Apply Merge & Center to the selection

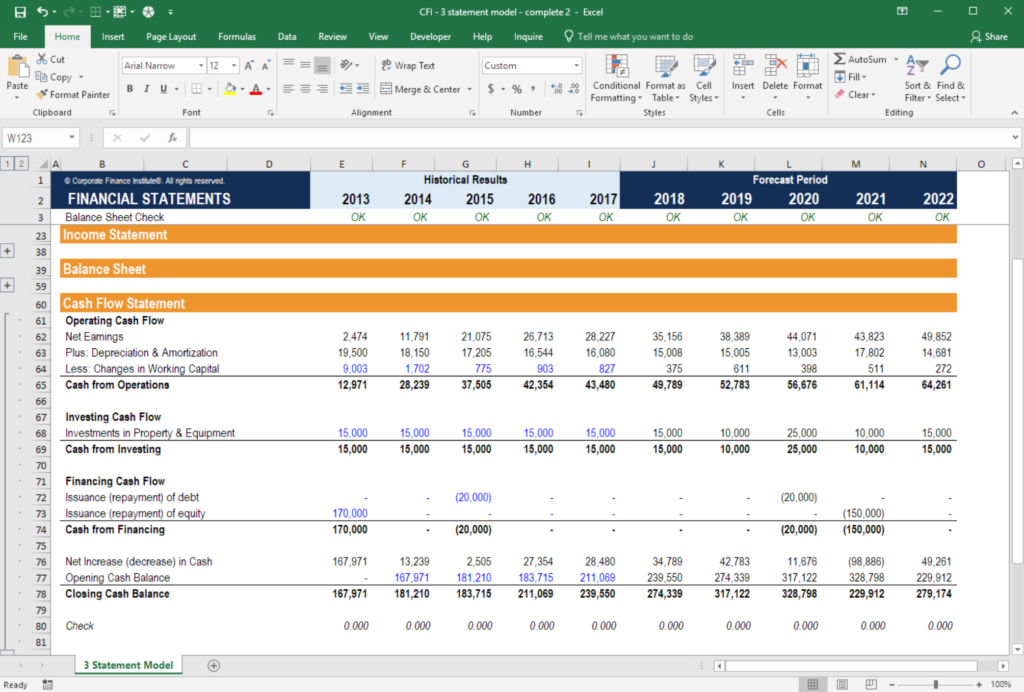[x=420, y=89]
